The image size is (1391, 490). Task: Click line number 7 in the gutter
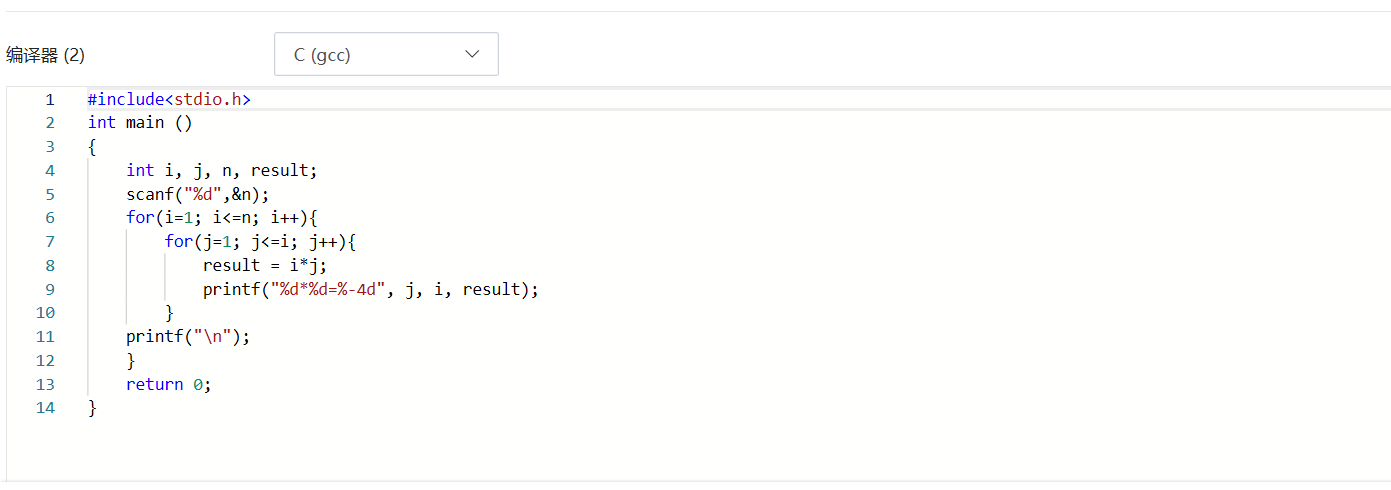coord(50,242)
